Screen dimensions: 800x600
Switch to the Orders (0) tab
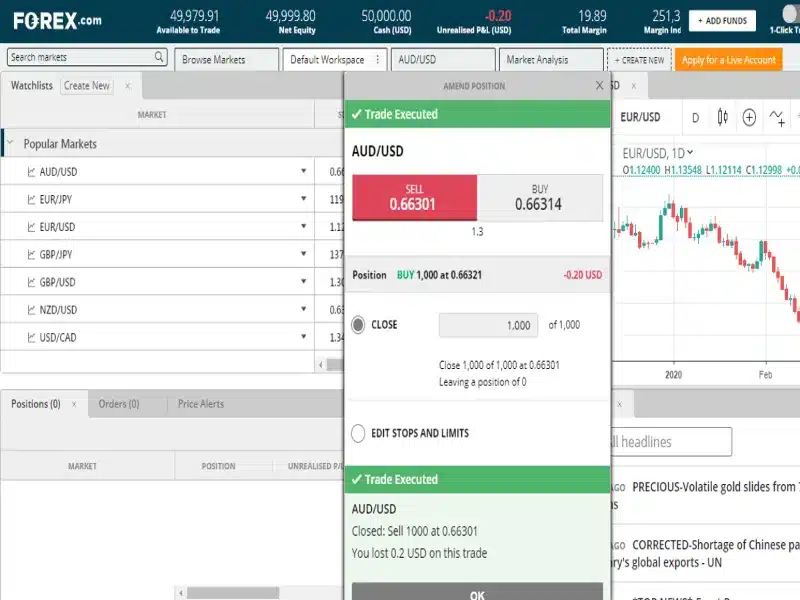118,404
